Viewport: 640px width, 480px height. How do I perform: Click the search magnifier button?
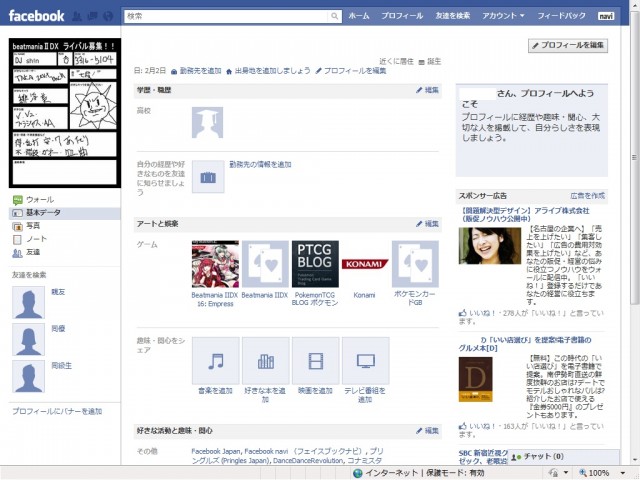[334, 16]
